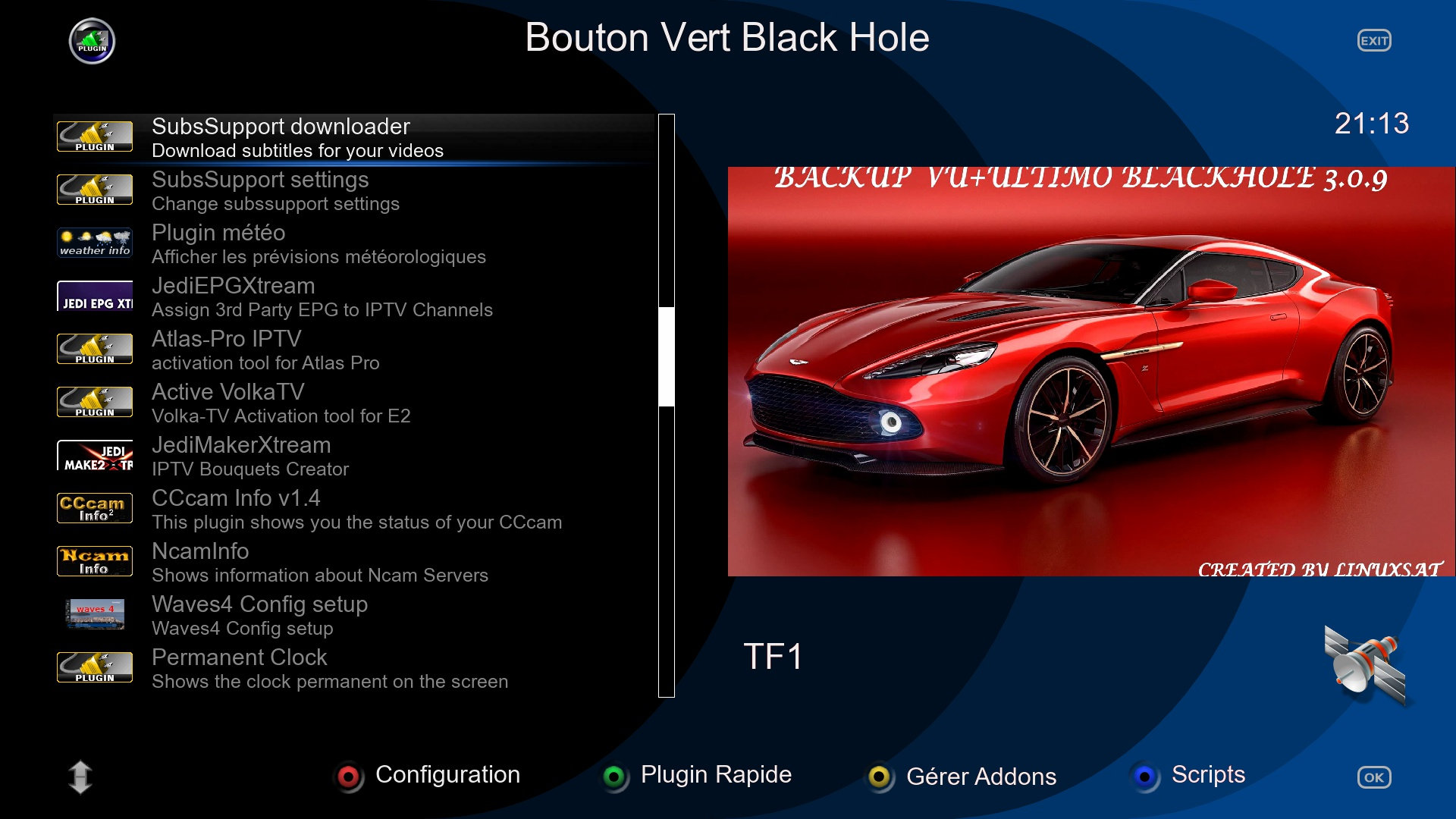Click the satellite icon near TF1
This screenshot has height=819, width=1456.
[1365, 664]
